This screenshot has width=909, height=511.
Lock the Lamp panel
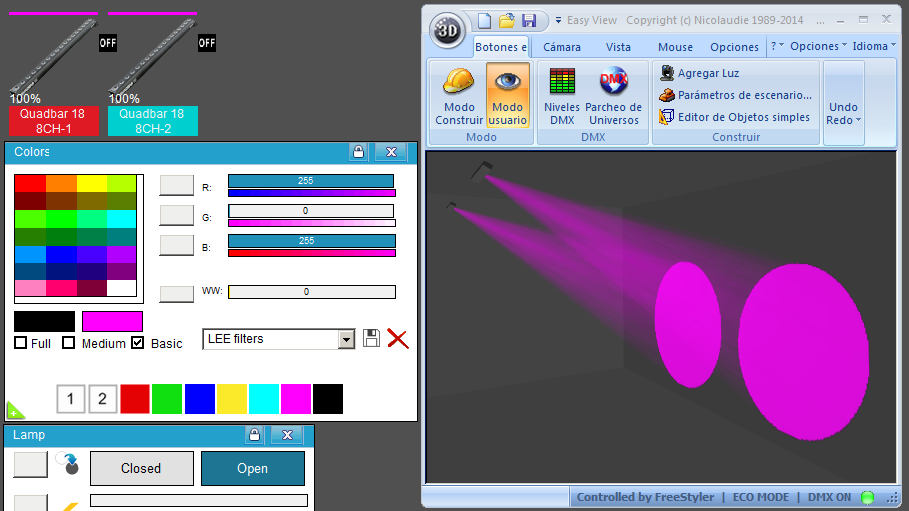[254, 435]
